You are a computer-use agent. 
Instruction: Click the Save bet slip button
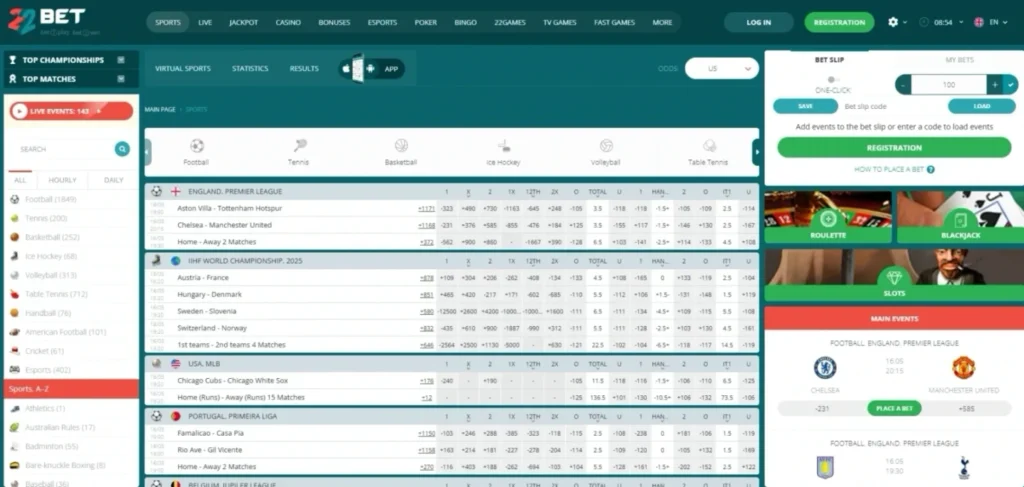coord(805,106)
